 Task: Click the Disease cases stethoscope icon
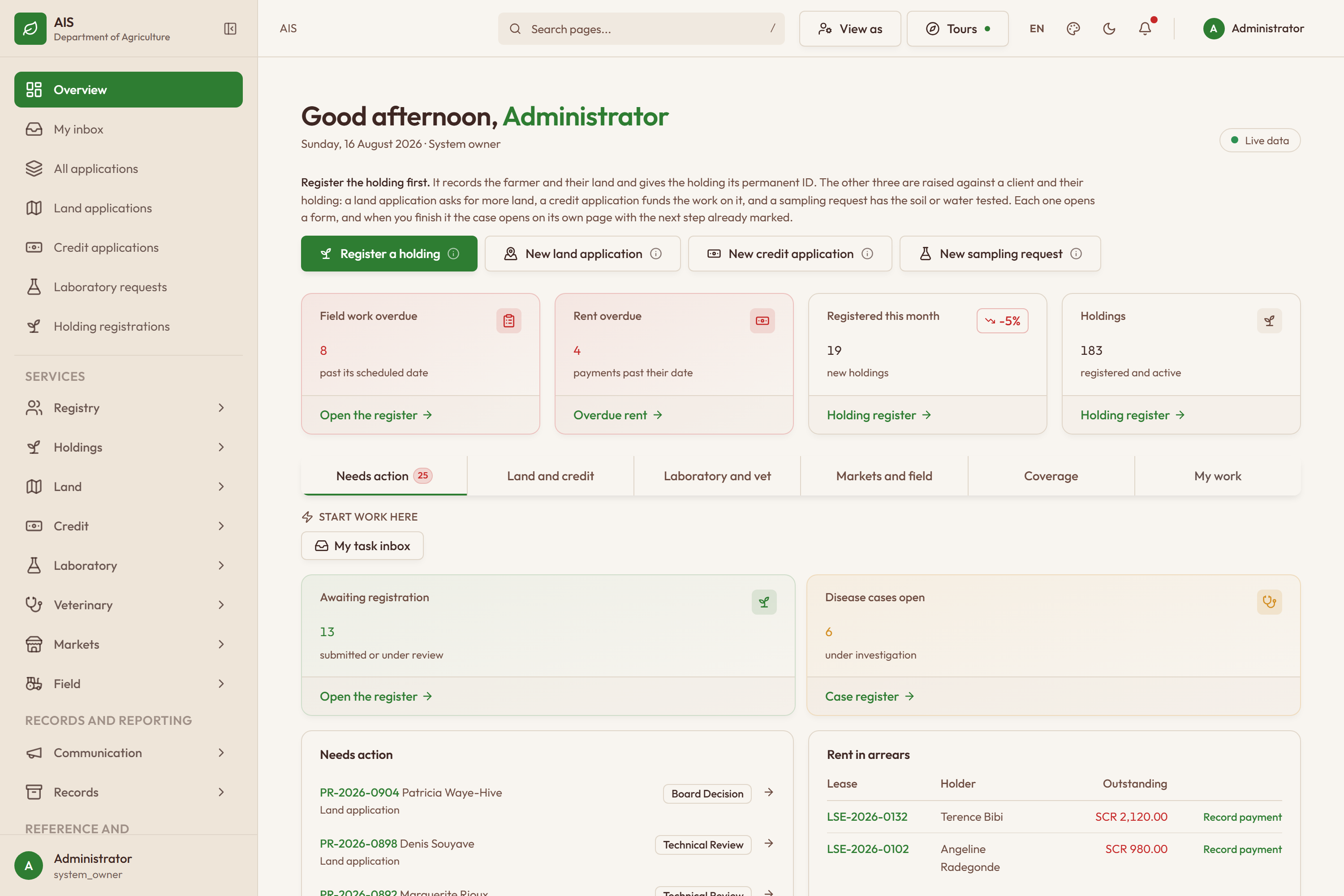click(1269, 602)
